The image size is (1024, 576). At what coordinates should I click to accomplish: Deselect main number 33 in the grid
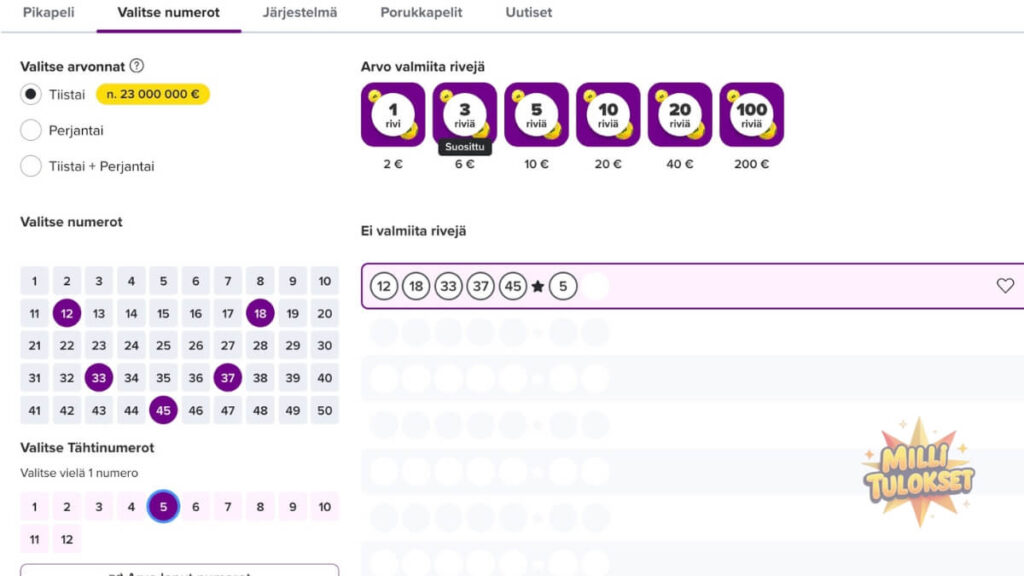[x=99, y=378]
